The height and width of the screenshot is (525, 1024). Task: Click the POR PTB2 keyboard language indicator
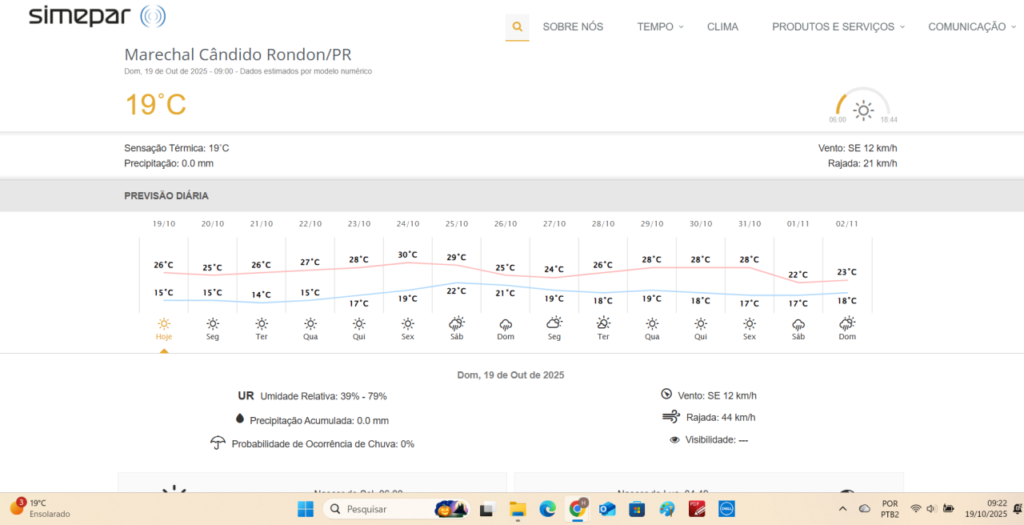[889, 509]
